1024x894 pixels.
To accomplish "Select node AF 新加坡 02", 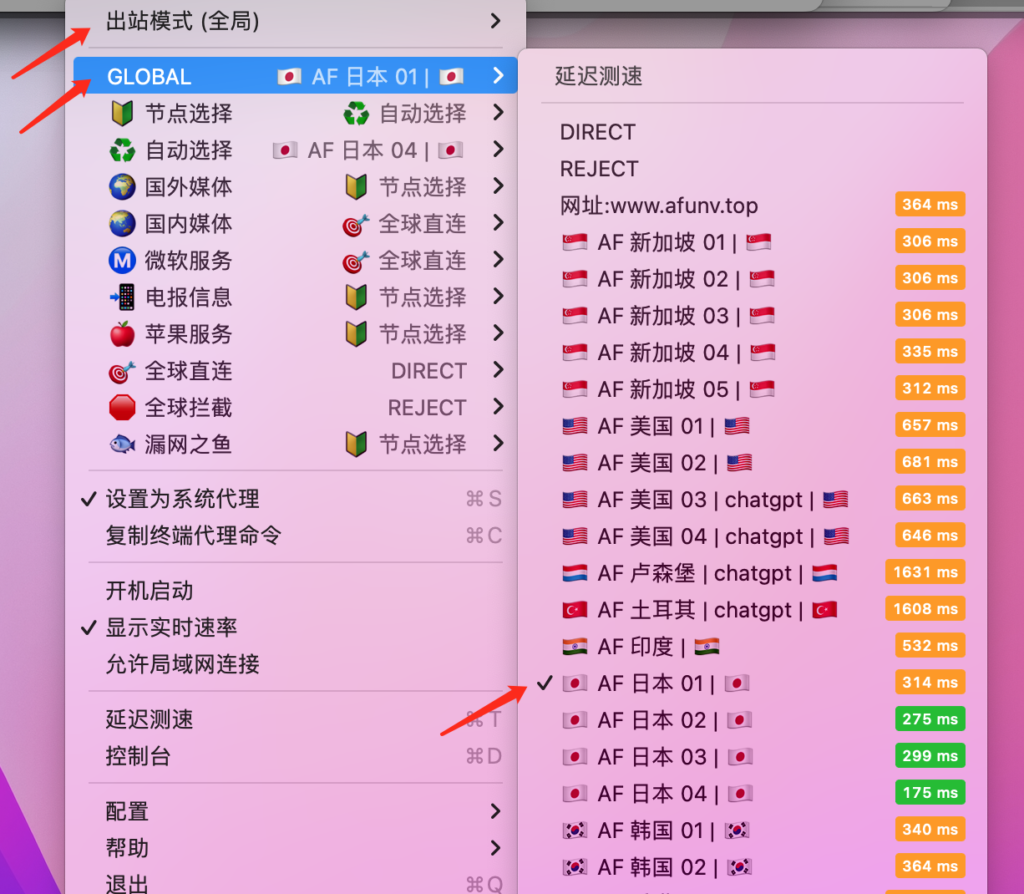I will point(752,279).
